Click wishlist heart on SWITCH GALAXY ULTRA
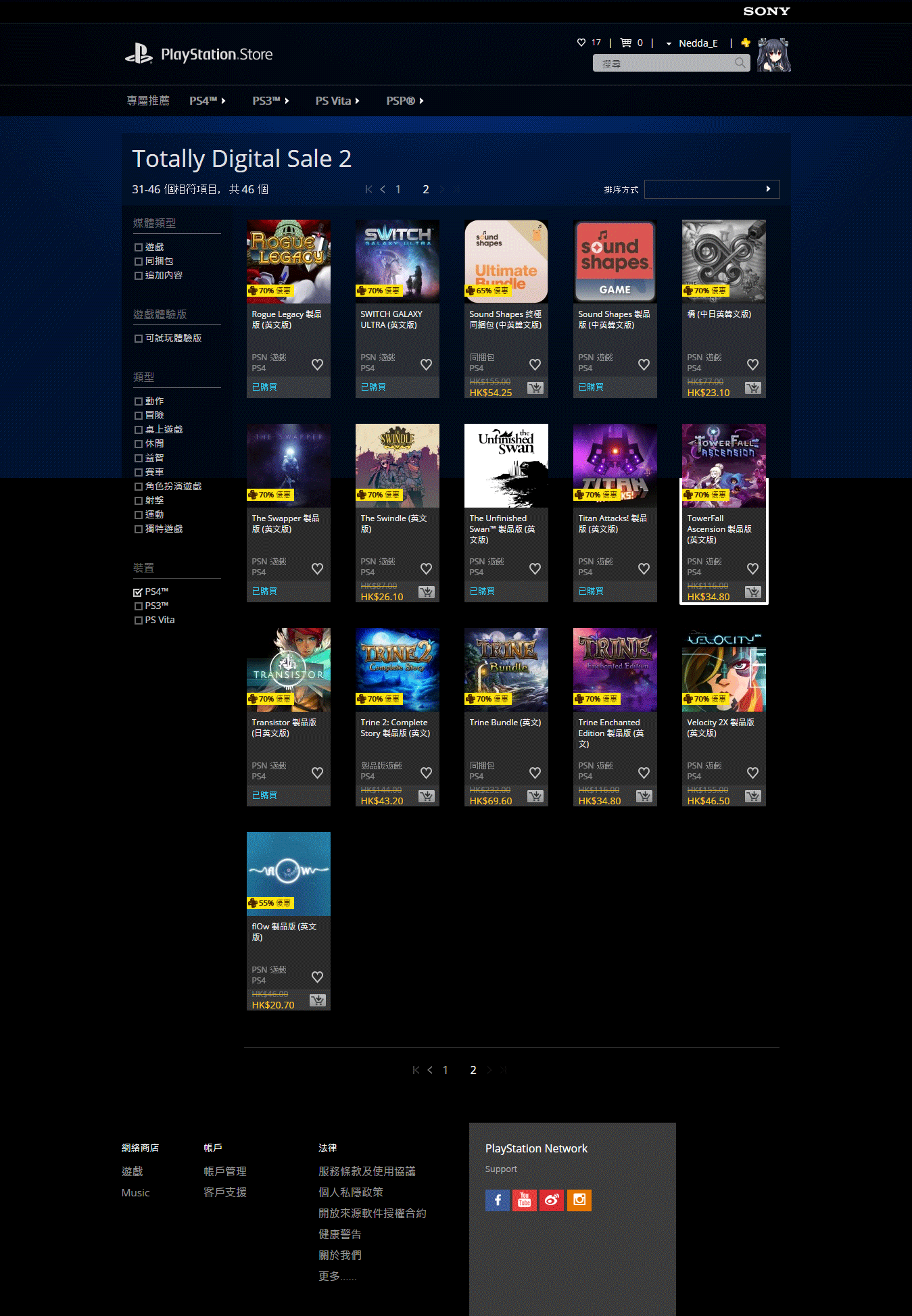 coord(426,364)
